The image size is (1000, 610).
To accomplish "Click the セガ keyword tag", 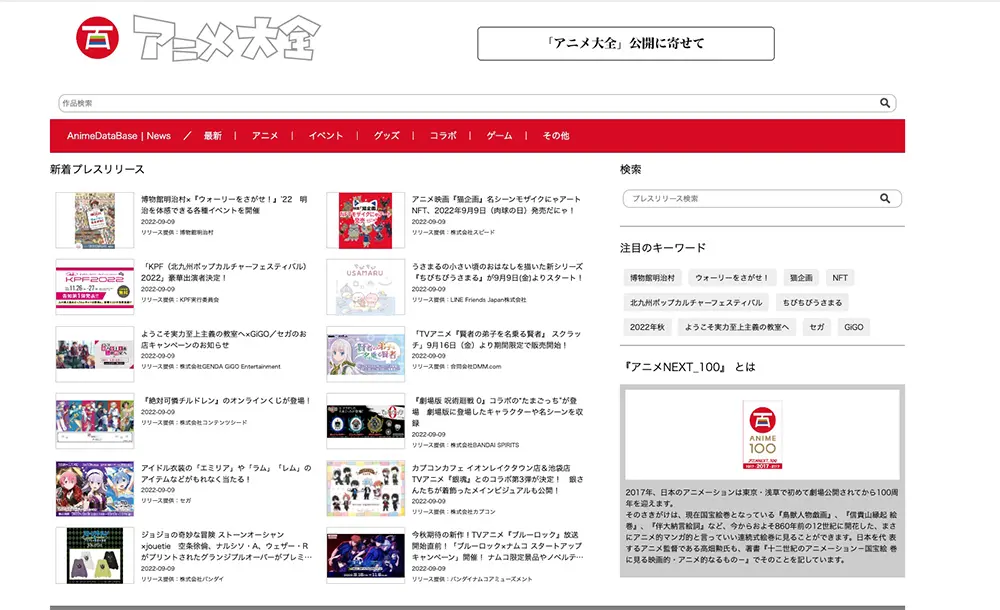I will pyautogui.click(x=816, y=327).
